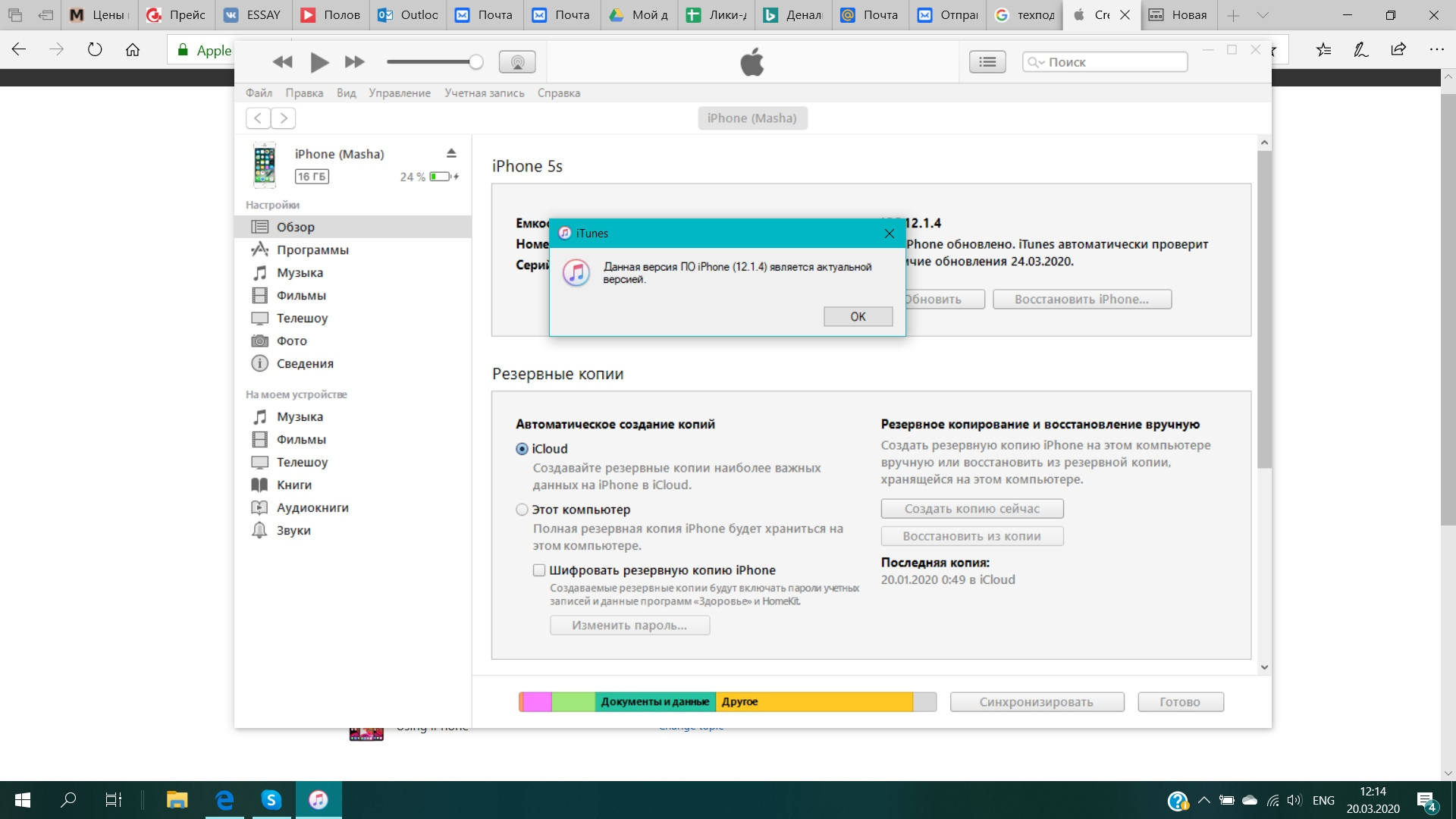Click scroll-down arrow in iTunes pane
The image size is (1456, 819).
pyautogui.click(x=1264, y=667)
